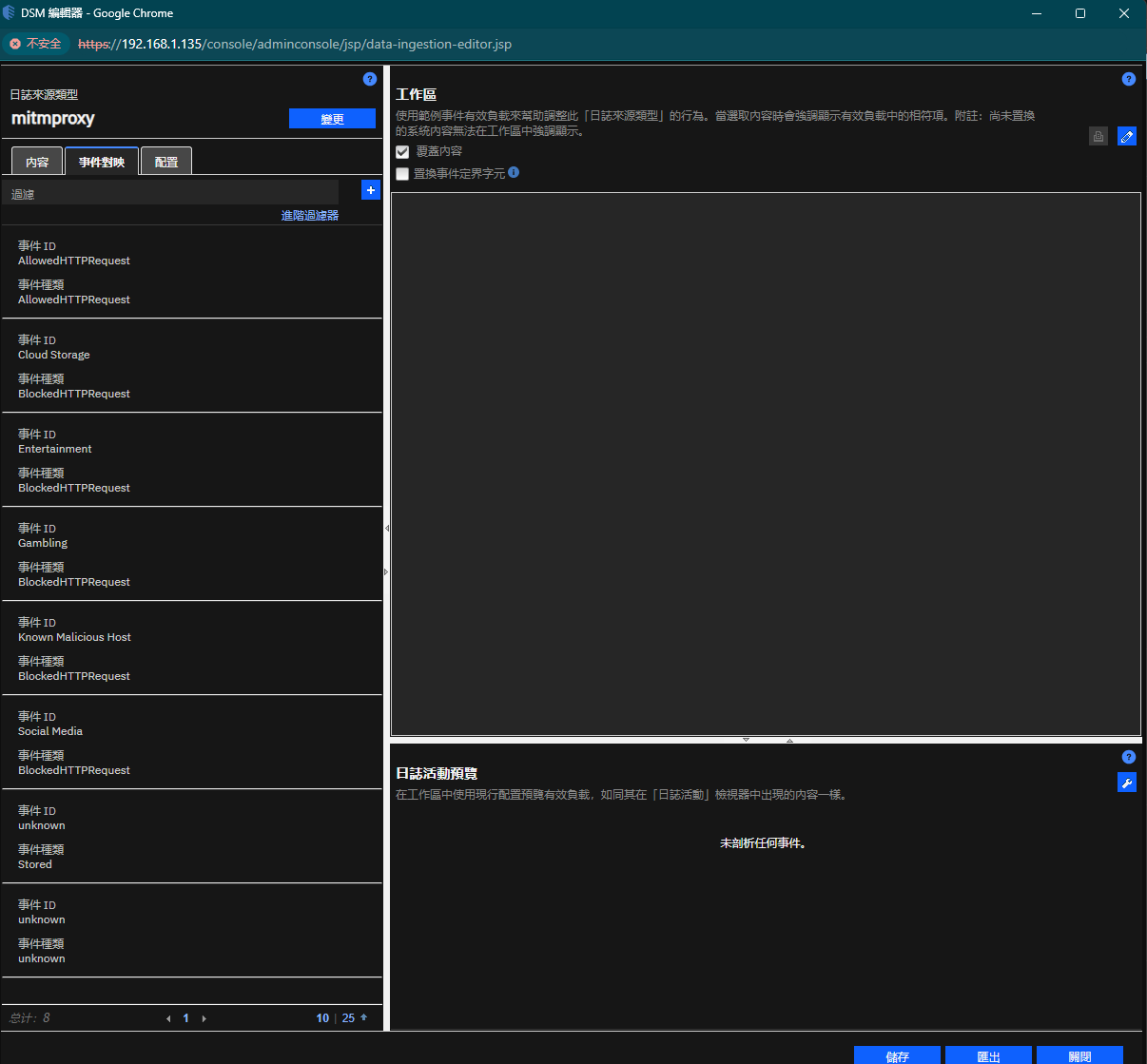Image resolution: width=1147 pixels, height=1064 pixels.
Task: Set page size to 25 items
Action: [x=348, y=1018]
